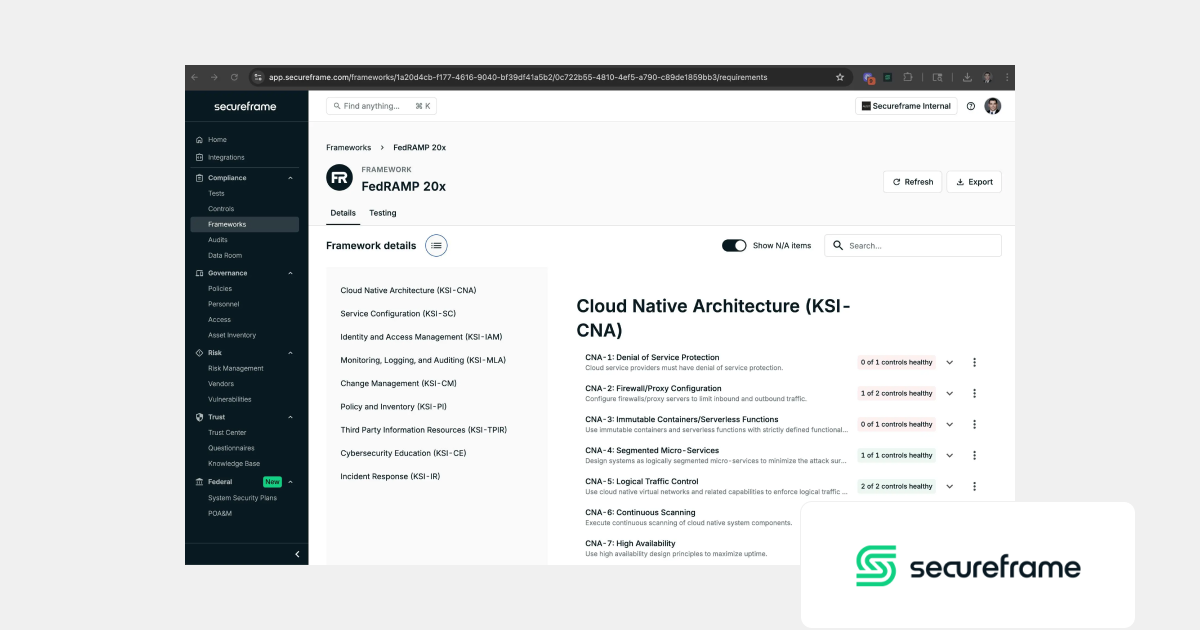The height and width of the screenshot is (630, 1200).
Task: Jump to Service Configuration (KSI-SC) section
Action: (398, 314)
